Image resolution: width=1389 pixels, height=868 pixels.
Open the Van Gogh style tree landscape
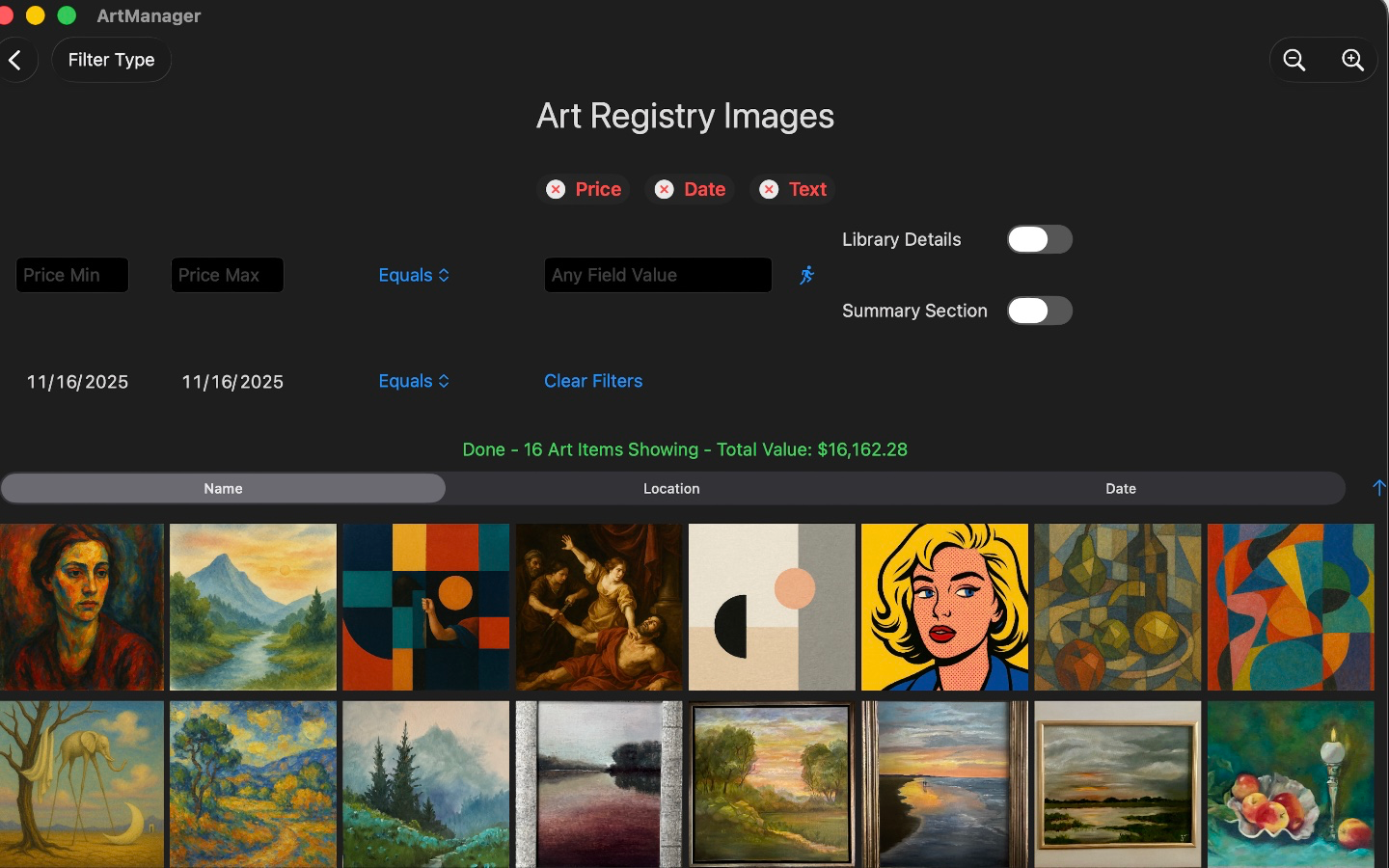tap(253, 784)
